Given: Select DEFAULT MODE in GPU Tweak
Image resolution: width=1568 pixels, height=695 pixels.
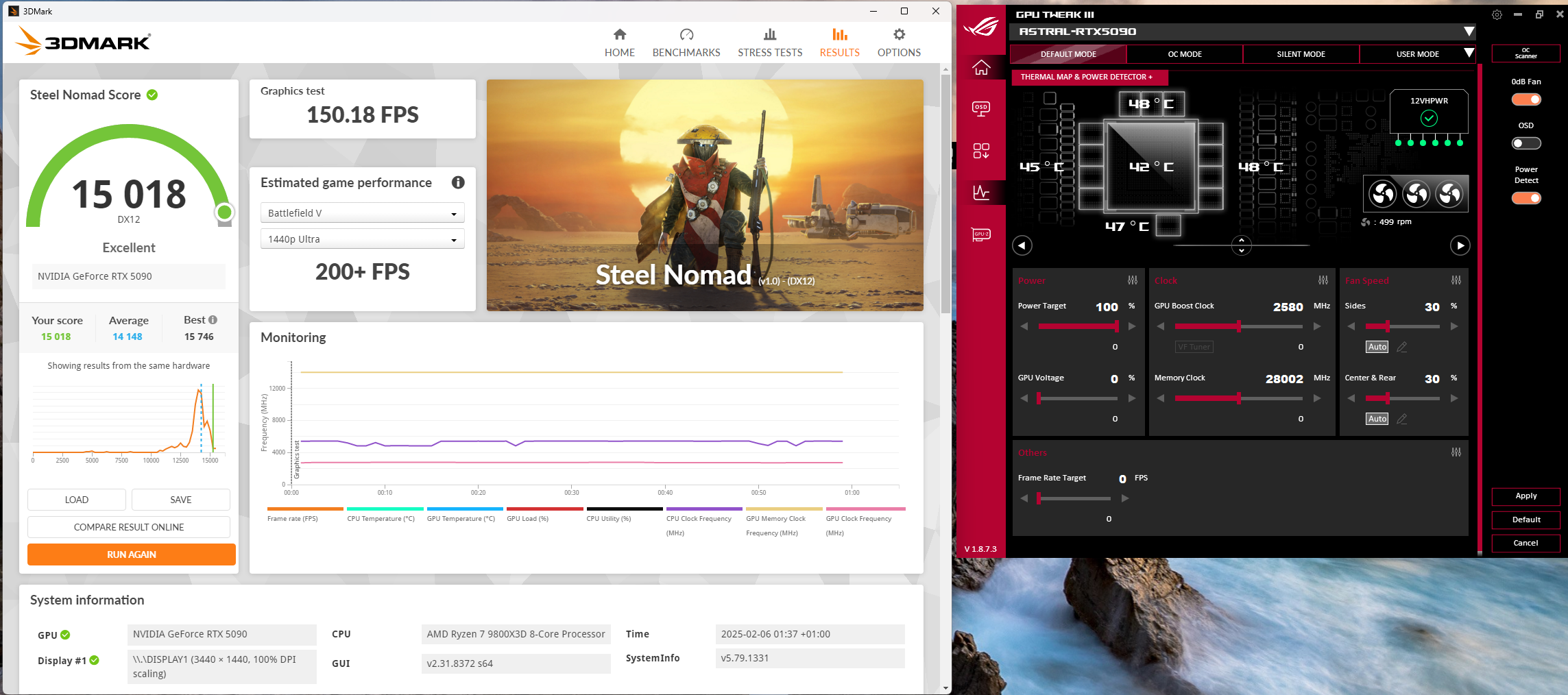Looking at the screenshot, I should 1068,54.
